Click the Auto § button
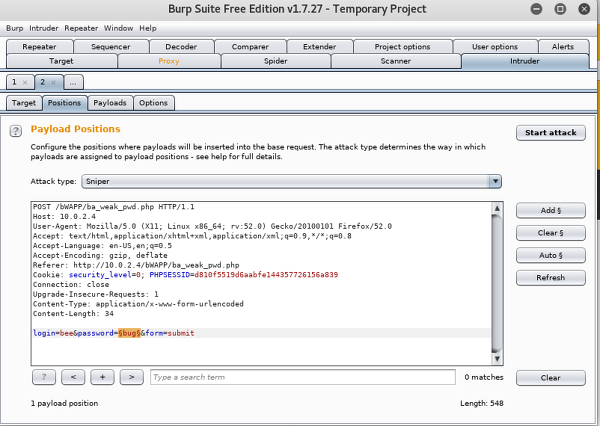 551,255
